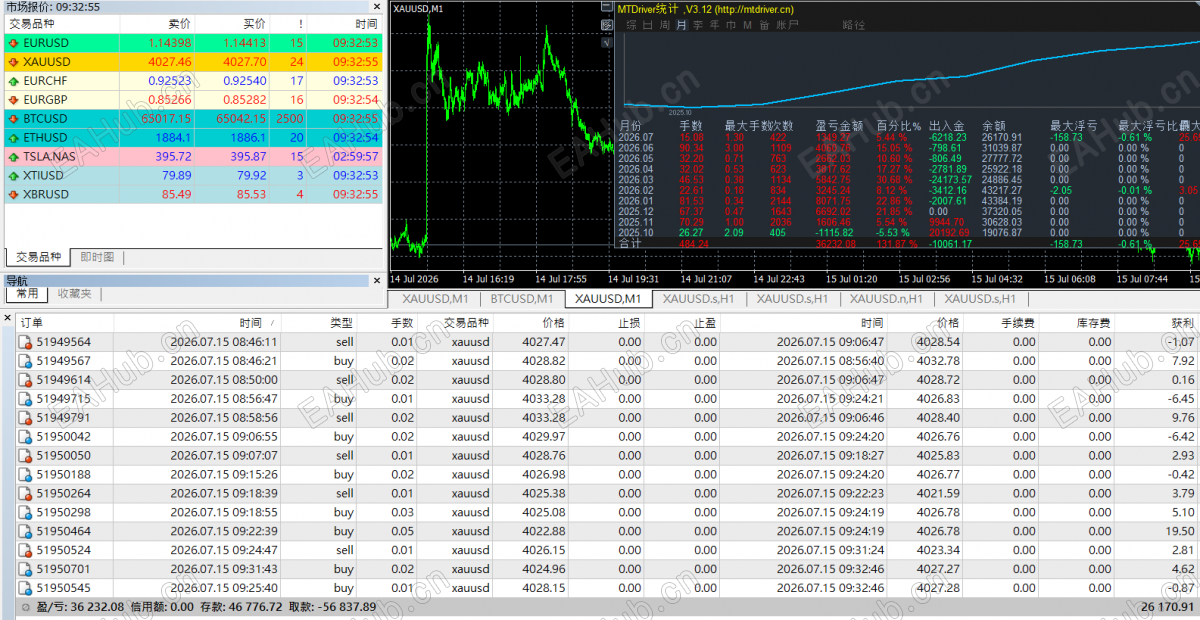Select order row 51950464 with profit 19.50
The image size is (1200, 620).
[x=607, y=532]
